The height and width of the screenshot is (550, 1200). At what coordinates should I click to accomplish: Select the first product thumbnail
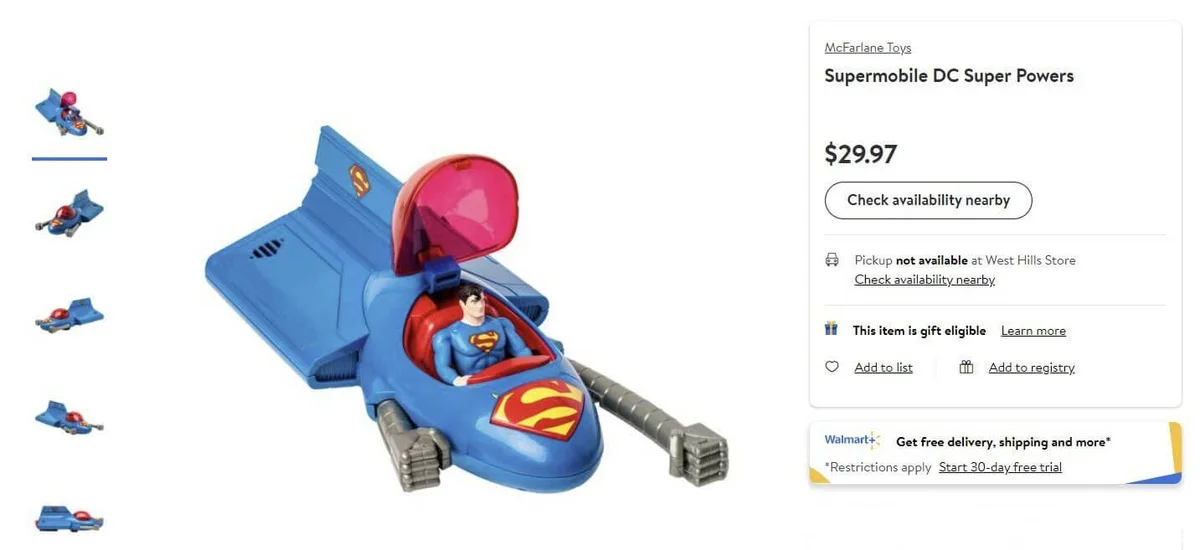[69, 113]
